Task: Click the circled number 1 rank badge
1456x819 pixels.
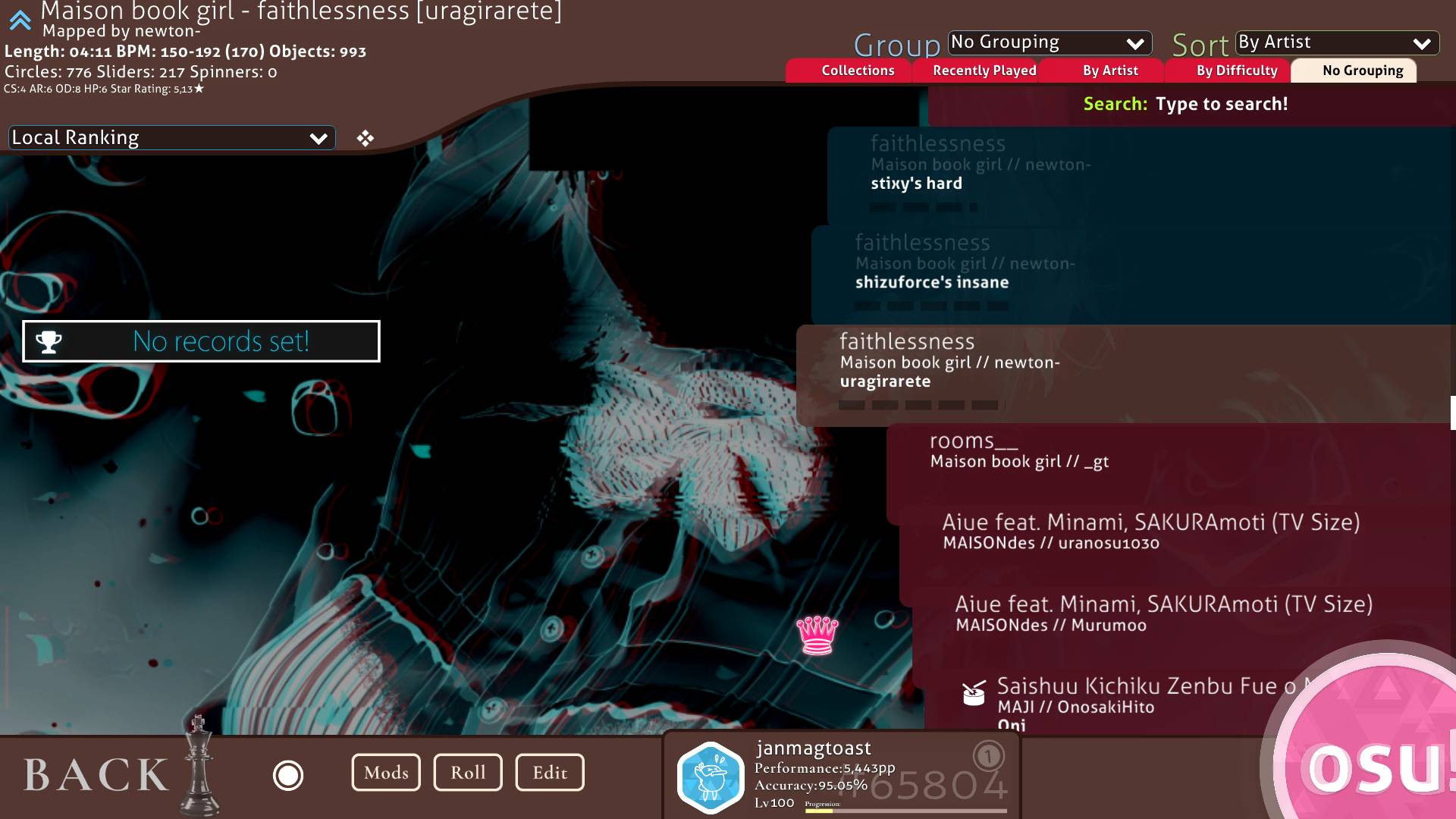Action: [x=988, y=755]
